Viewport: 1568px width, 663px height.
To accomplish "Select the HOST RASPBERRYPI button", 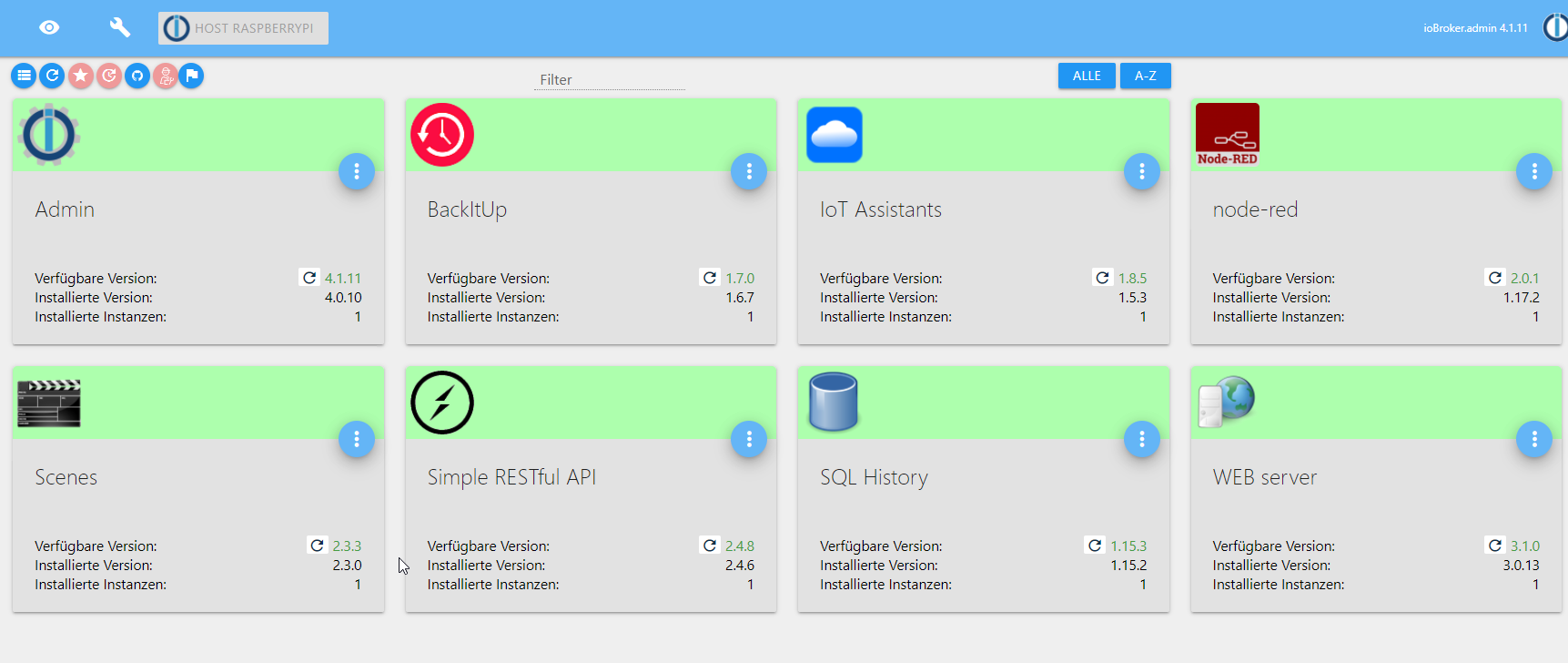I will pyautogui.click(x=243, y=28).
